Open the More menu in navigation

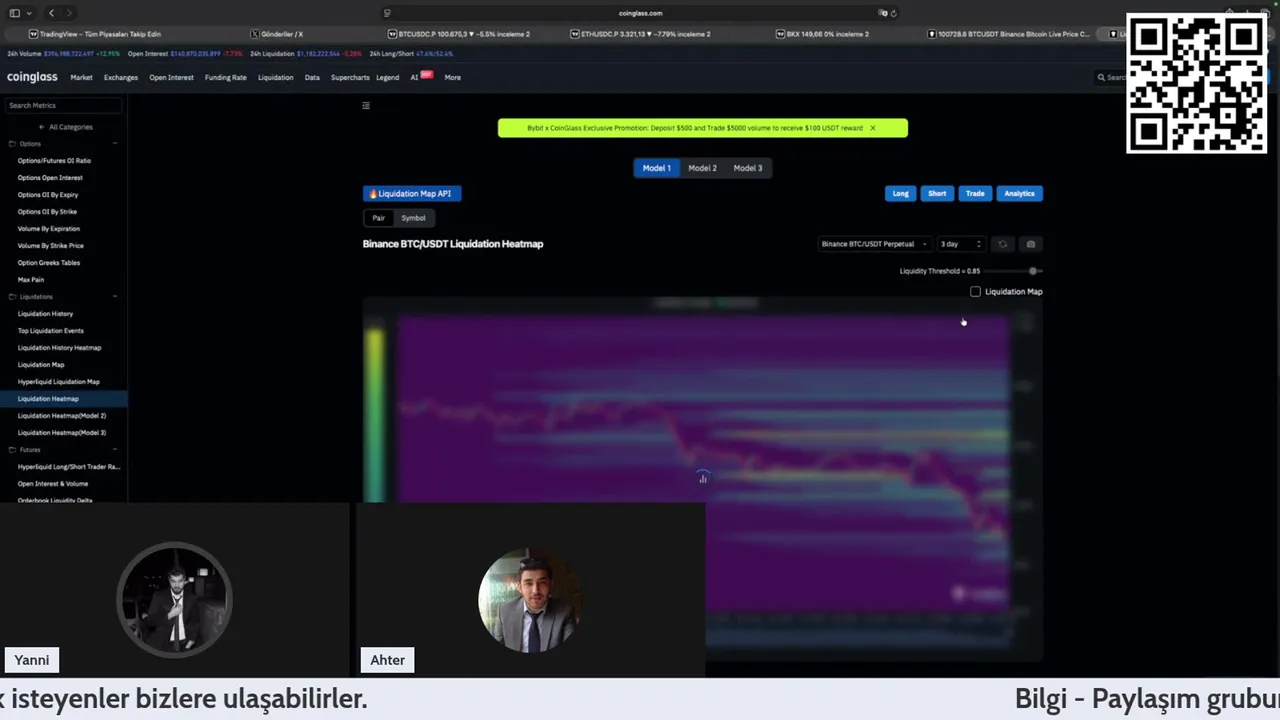(453, 77)
